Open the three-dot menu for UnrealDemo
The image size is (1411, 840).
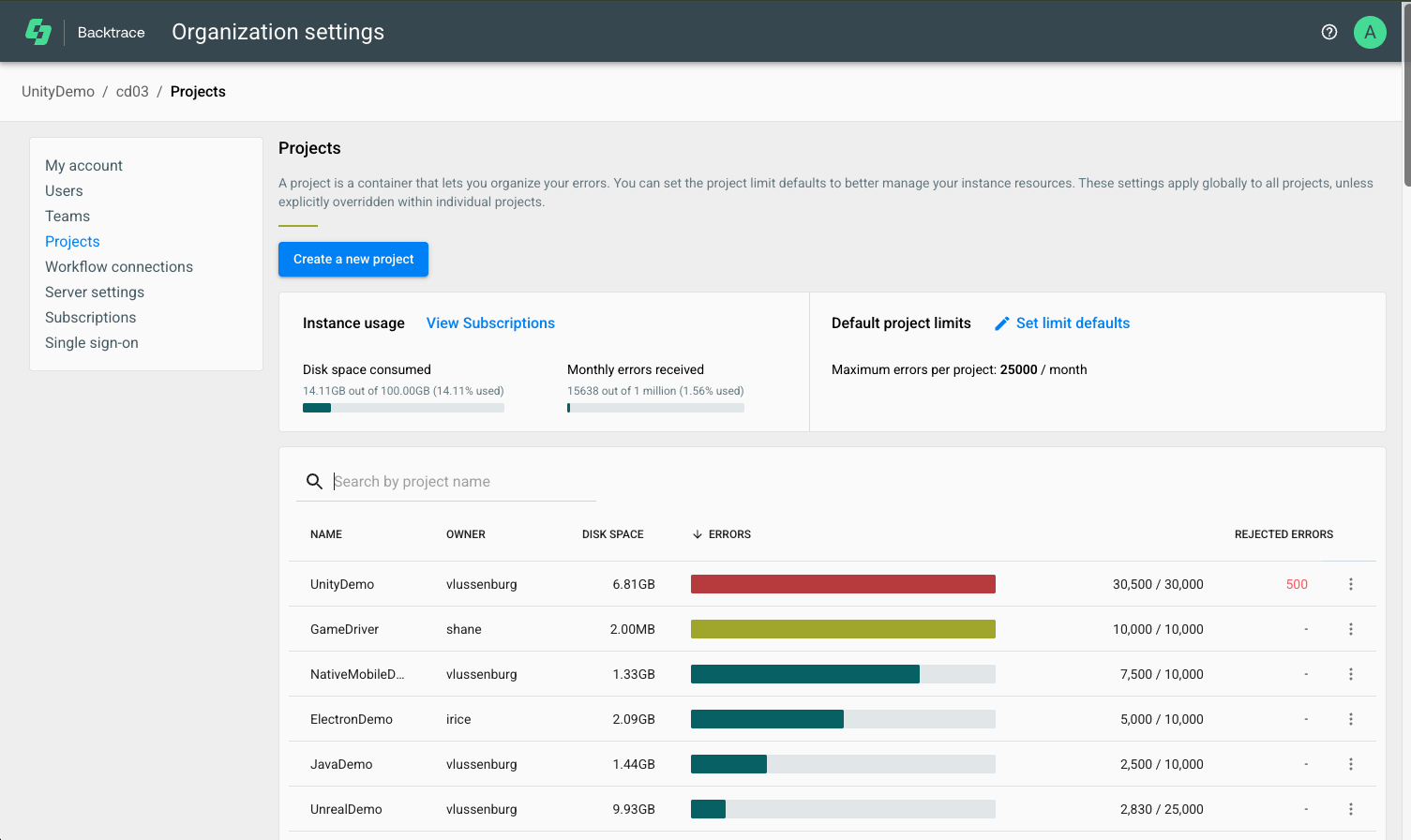(x=1350, y=808)
